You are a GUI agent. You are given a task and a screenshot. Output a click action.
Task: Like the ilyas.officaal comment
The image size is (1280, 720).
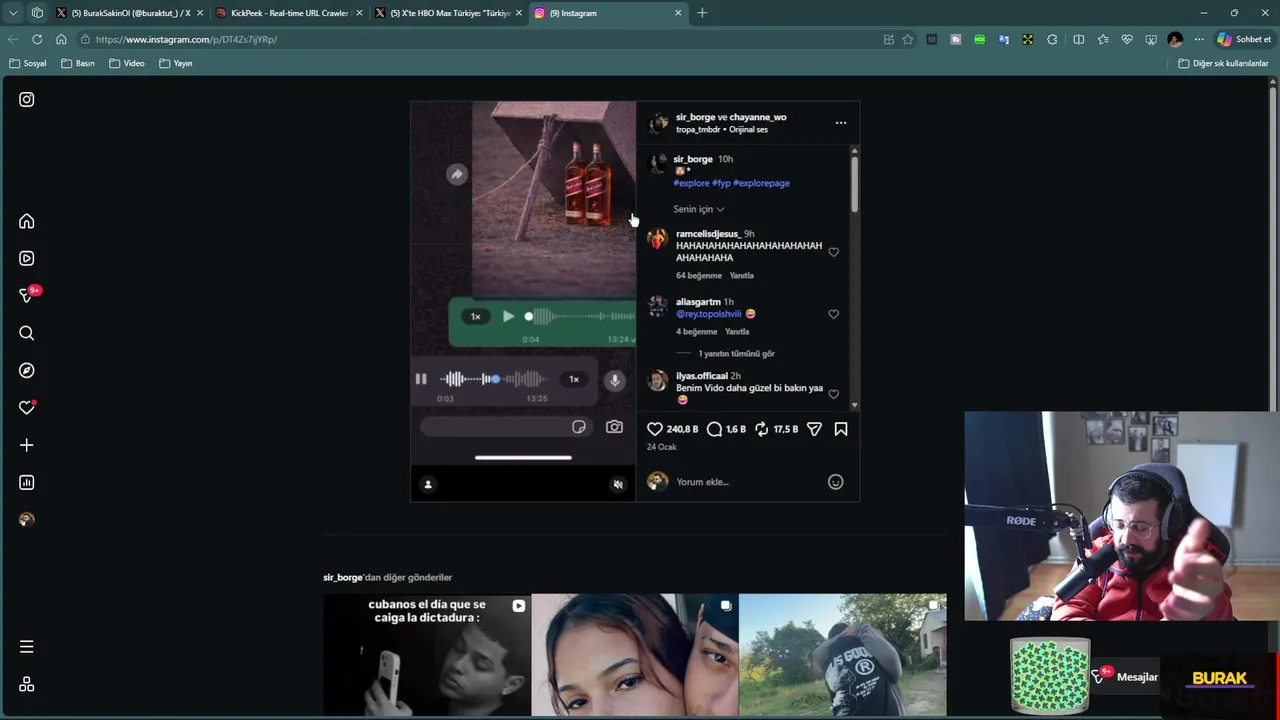[x=833, y=394]
